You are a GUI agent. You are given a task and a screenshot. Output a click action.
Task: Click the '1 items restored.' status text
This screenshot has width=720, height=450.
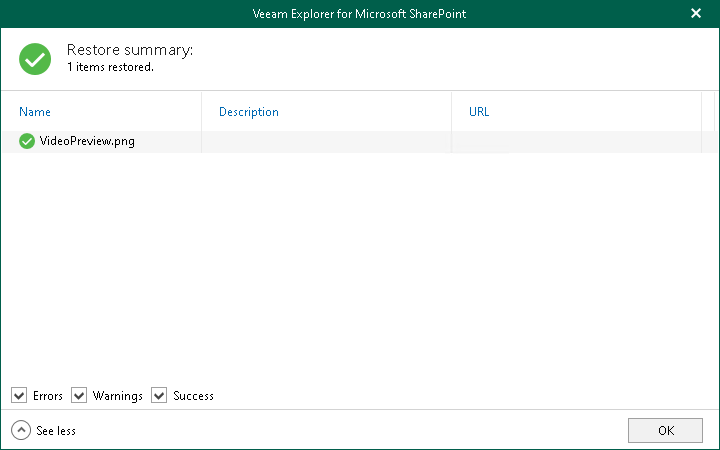click(110, 67)
